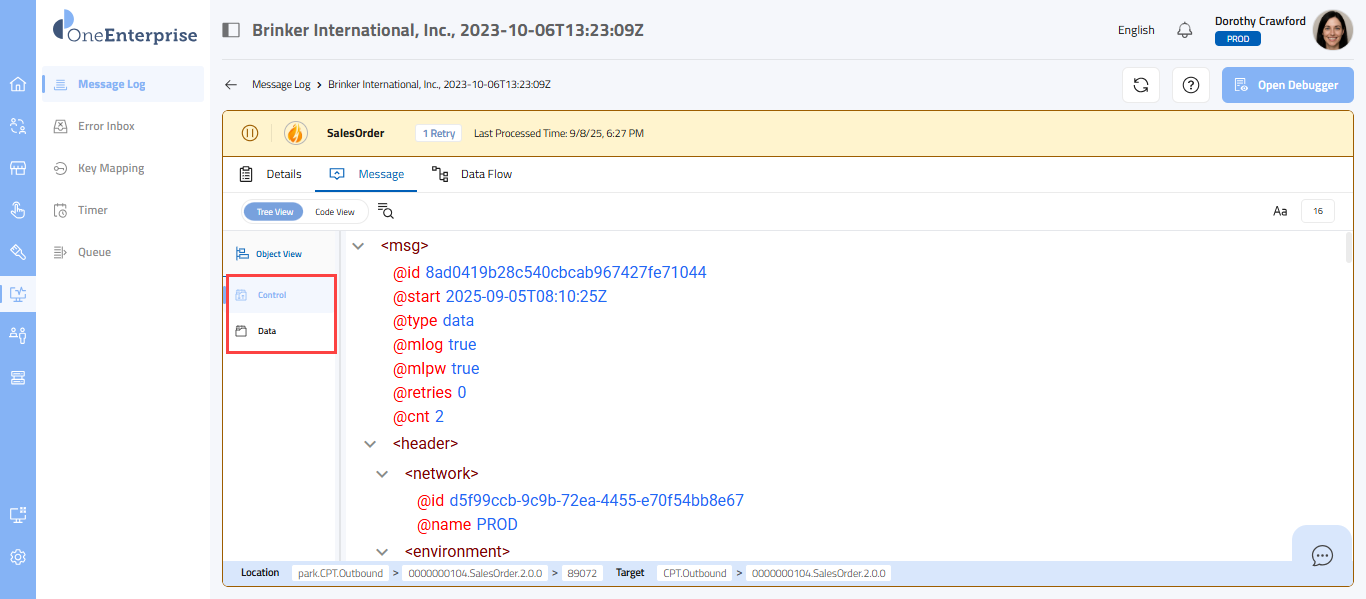Select the Data view option

266,331
